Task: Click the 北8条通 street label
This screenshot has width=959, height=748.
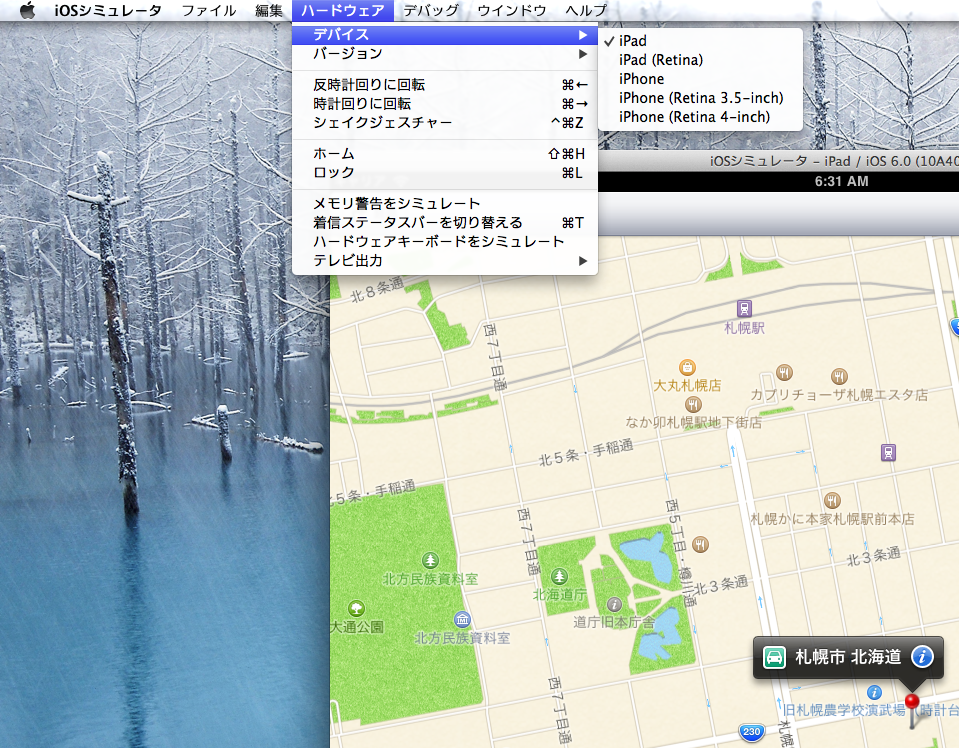Action: pos(377,289)
